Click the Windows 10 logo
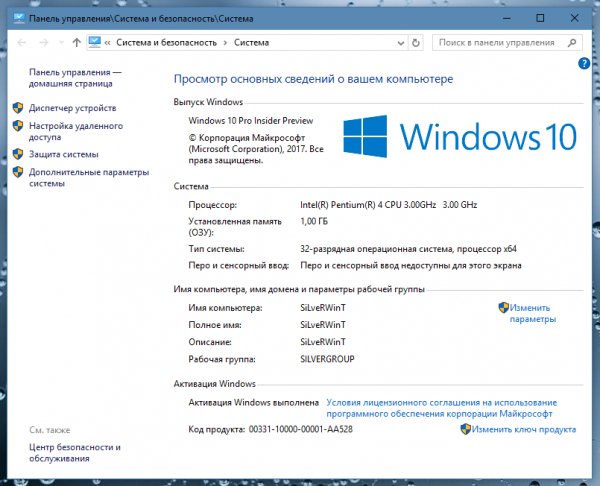Viewport: 600px width, 486px height. coord(460,136)
